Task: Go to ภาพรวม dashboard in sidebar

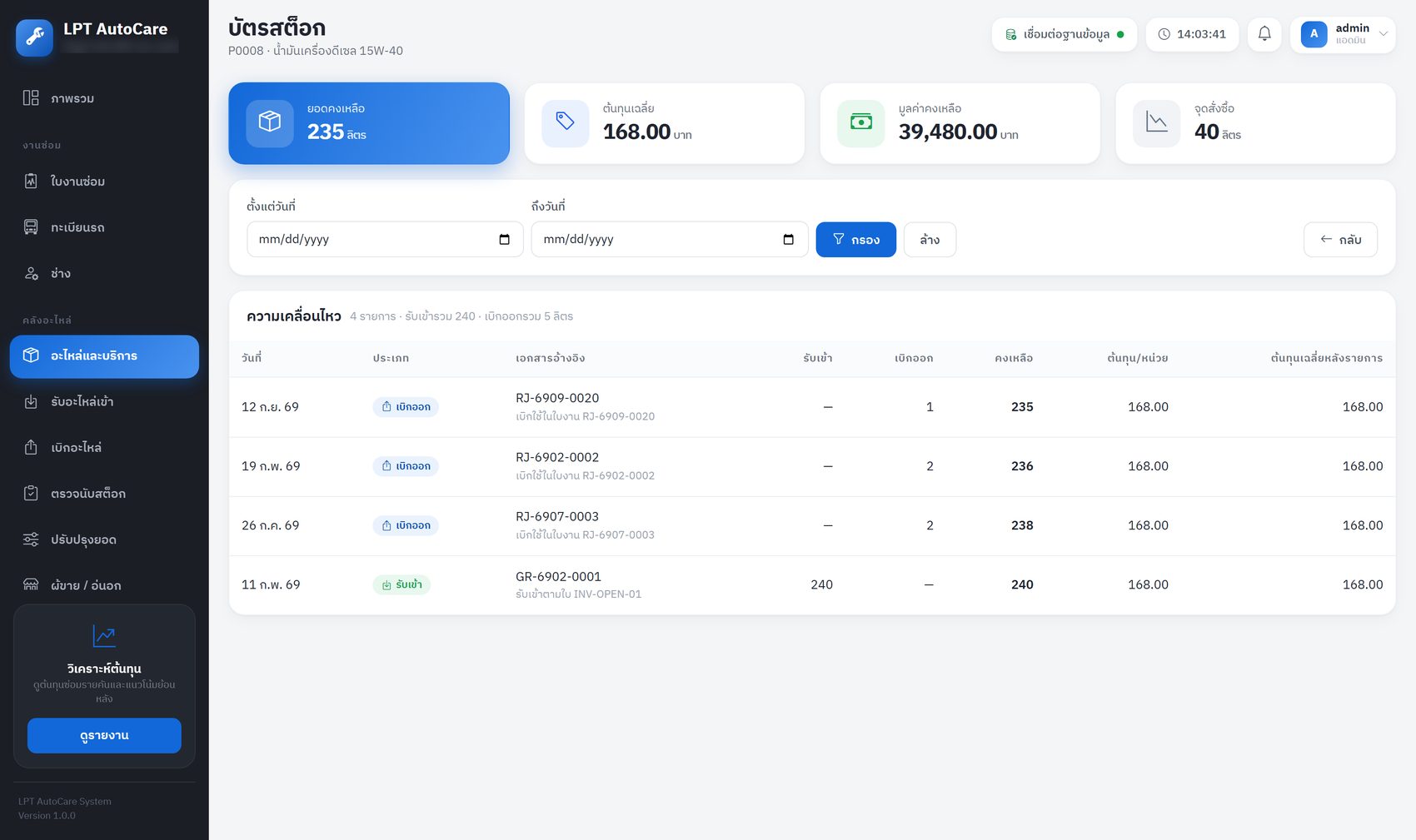Action: coord(104,98)
